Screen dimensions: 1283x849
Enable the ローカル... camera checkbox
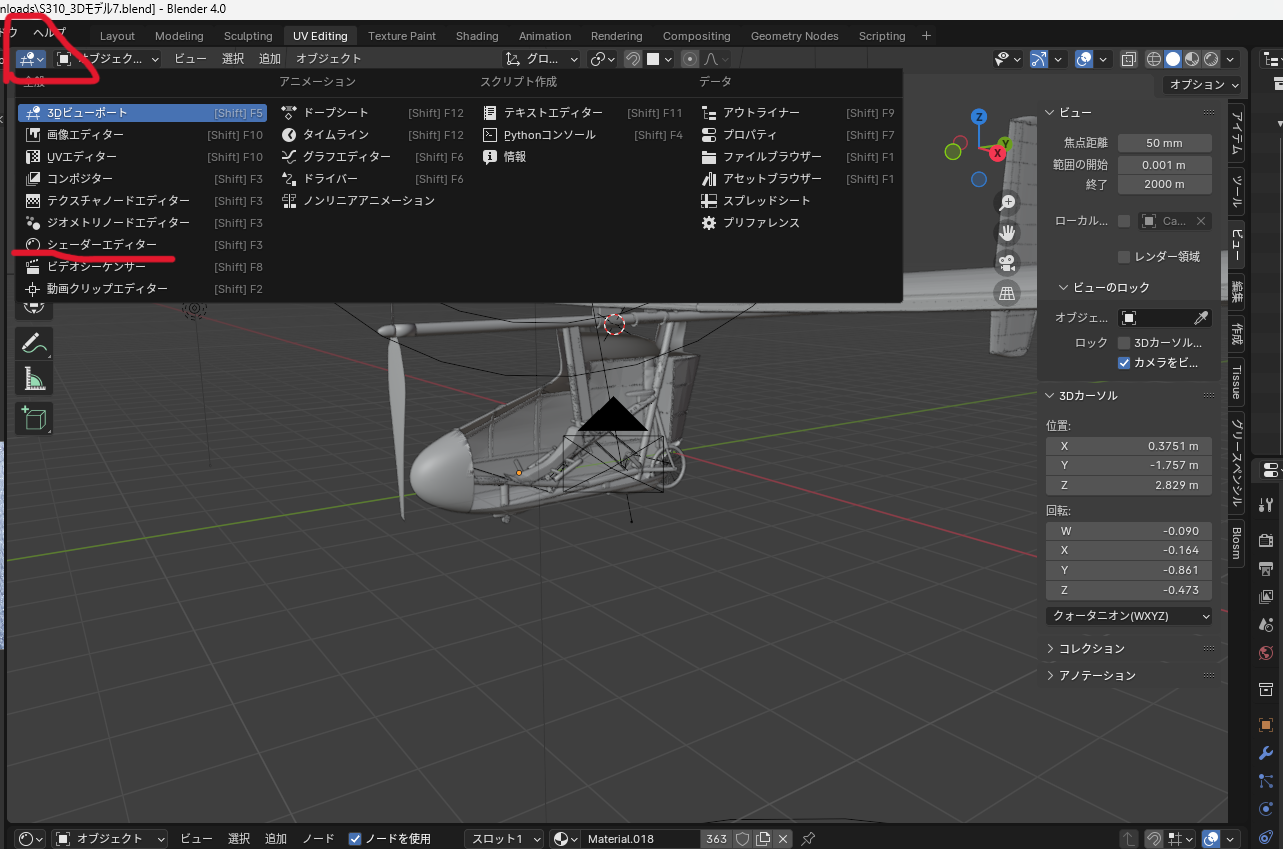point(1124,221)
